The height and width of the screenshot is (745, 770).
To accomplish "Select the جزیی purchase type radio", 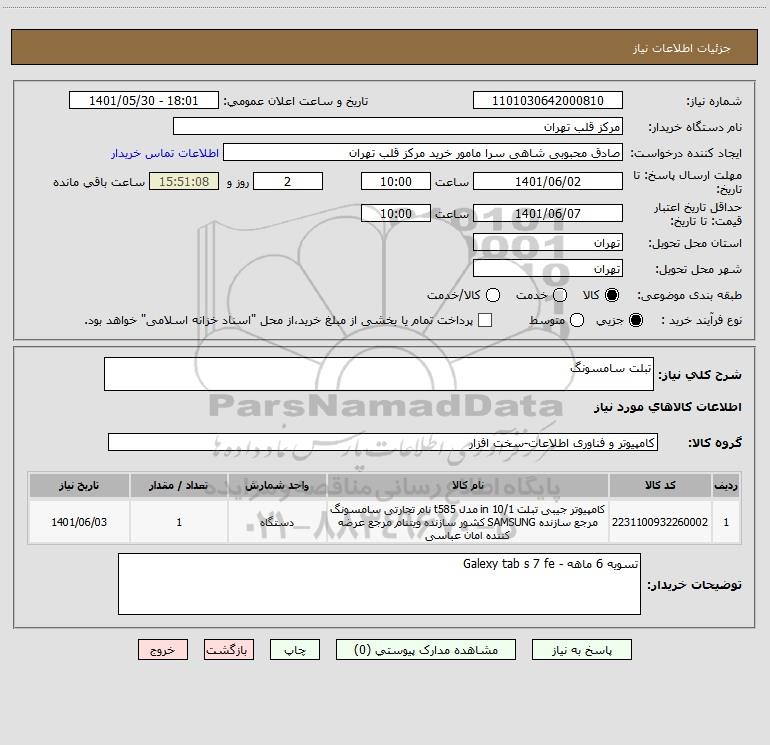I will [635, 320].
